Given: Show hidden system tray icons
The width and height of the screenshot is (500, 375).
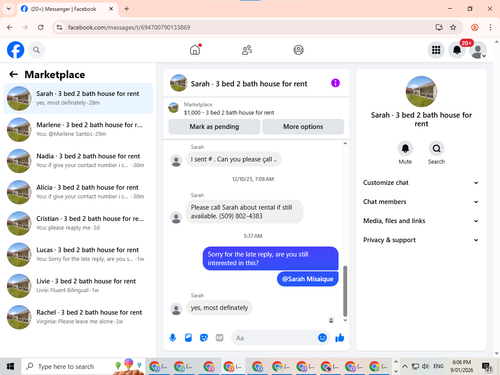Looking at the screenshot, I should [405, 366].
